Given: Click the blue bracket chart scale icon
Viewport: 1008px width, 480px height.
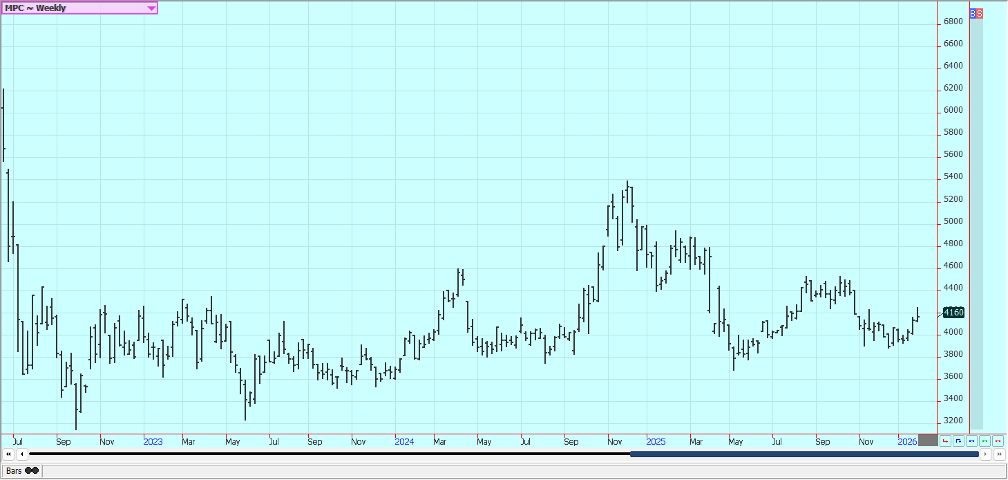Looking at the screenshot, I should click(x=959, y=440).
